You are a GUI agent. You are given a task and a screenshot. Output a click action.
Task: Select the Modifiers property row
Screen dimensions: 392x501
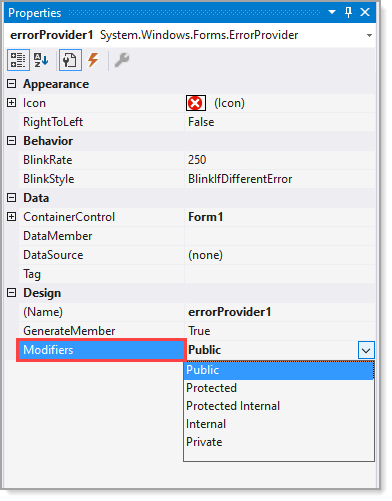coord(101,350)
